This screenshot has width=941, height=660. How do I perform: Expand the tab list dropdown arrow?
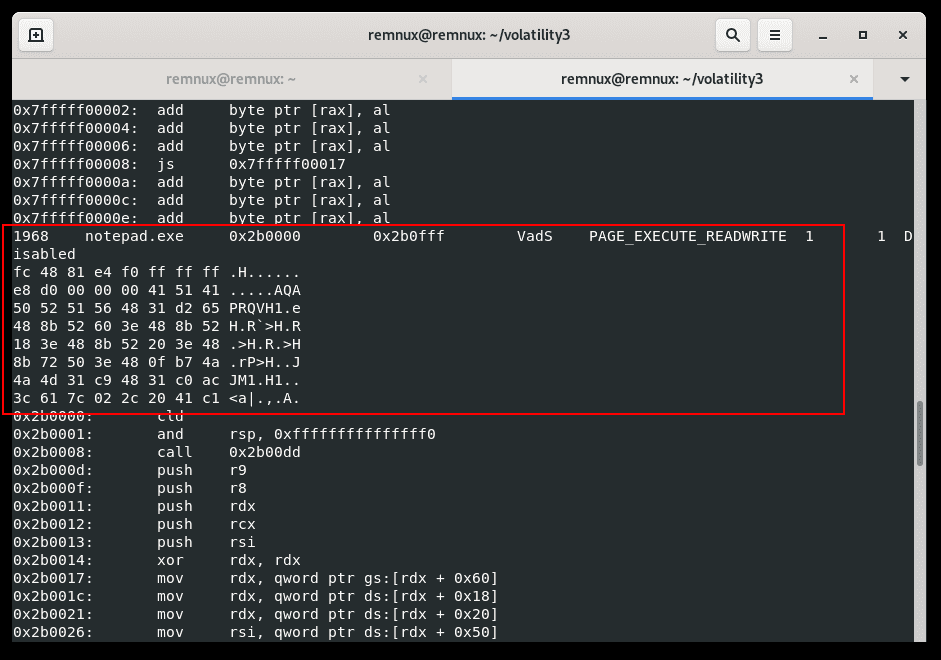905,79
